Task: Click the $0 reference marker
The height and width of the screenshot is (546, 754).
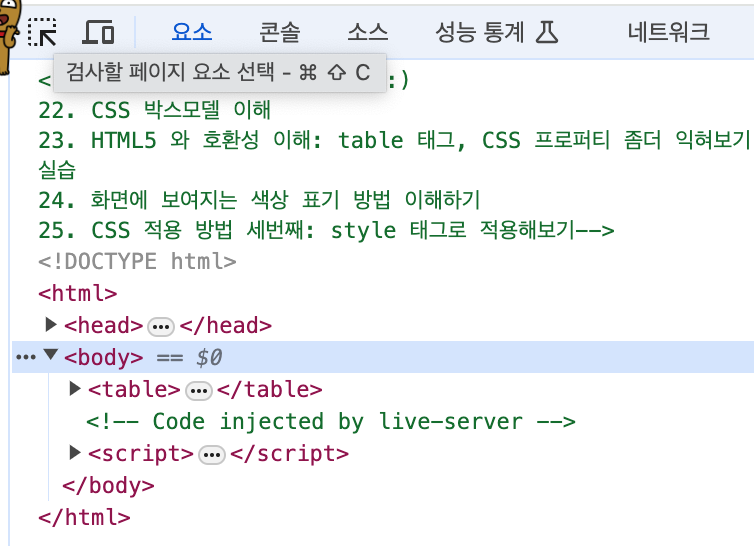Action: [209, 357]
